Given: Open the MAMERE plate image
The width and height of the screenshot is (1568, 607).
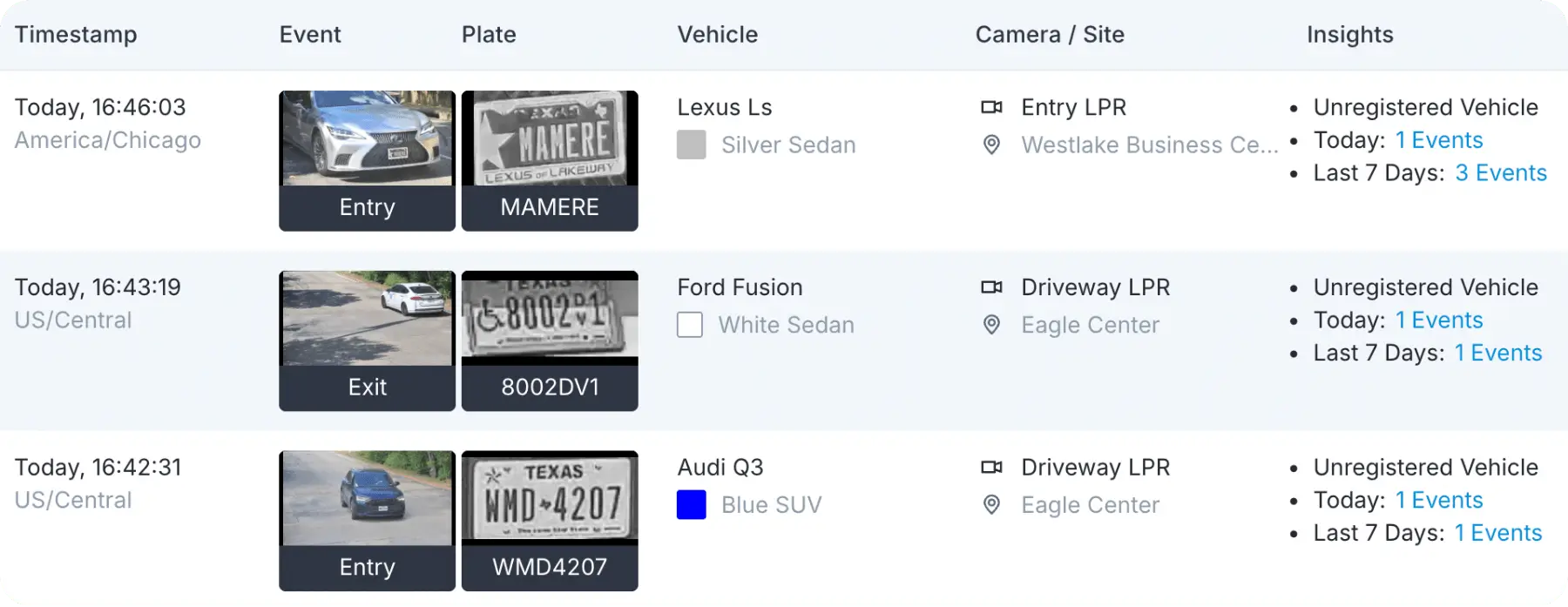Looking at the screenshot, I should tap(550, 139).
